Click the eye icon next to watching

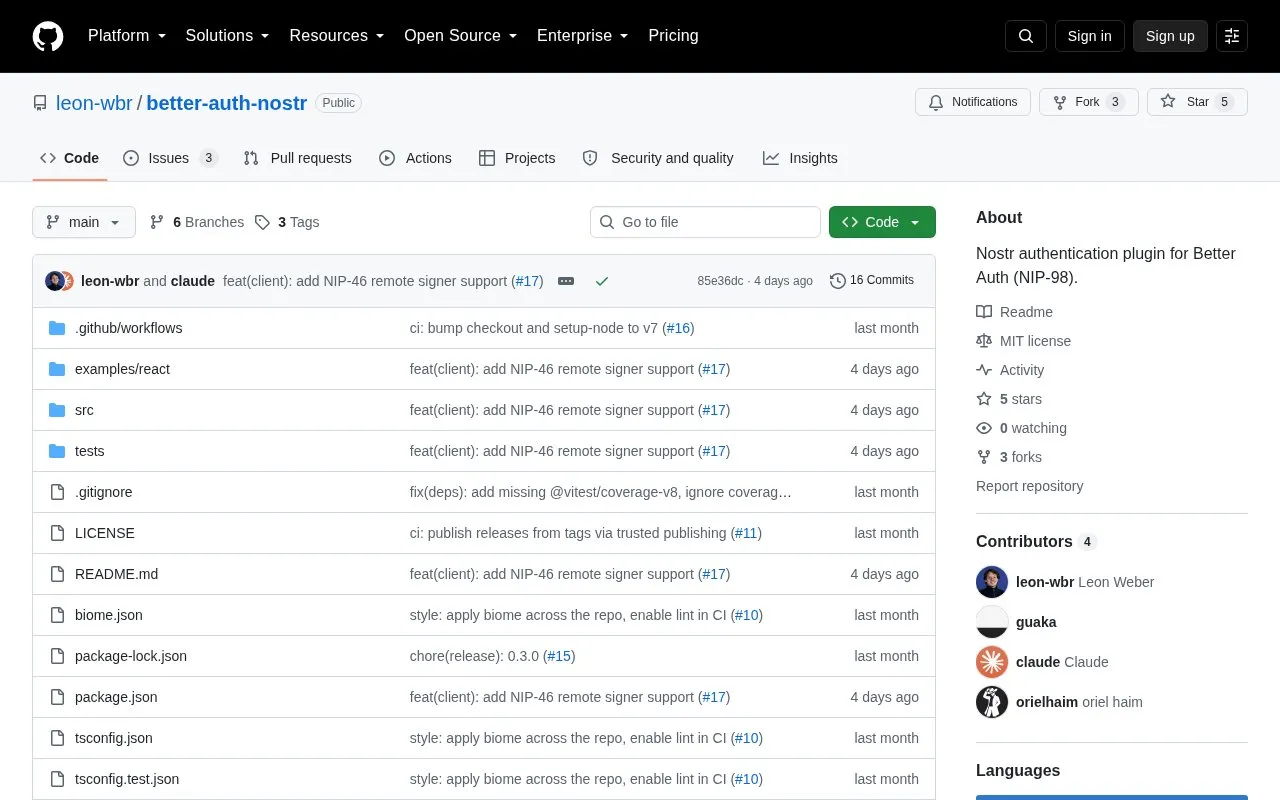(x=984, y=428)
